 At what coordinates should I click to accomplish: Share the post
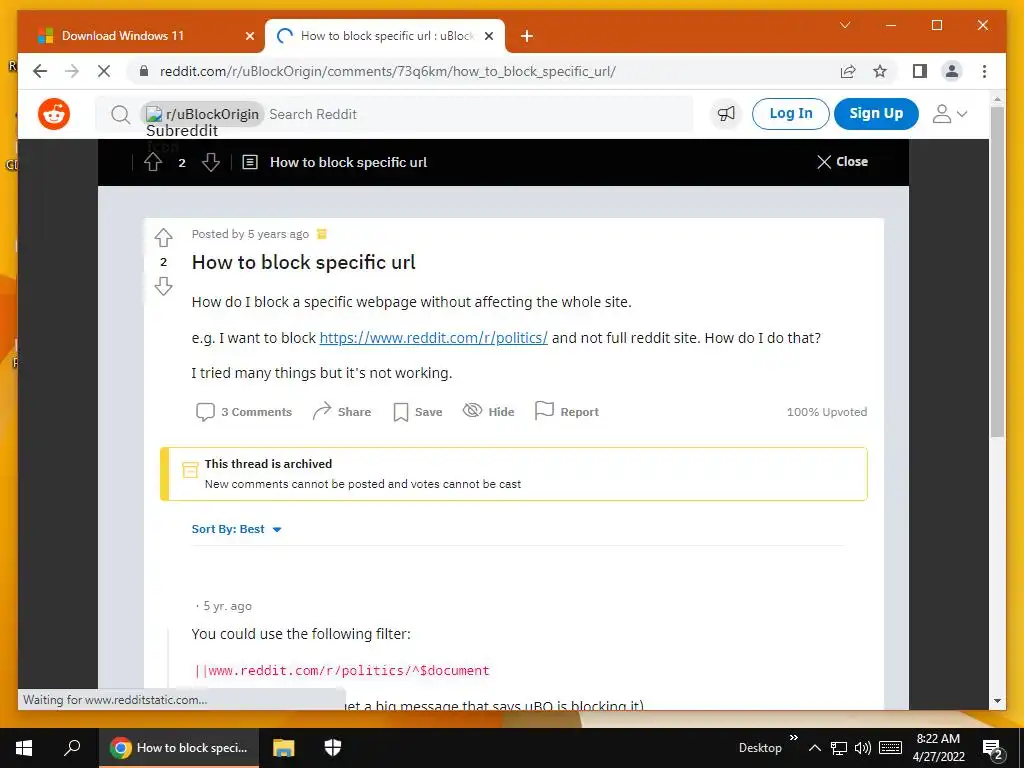[342, 412]
